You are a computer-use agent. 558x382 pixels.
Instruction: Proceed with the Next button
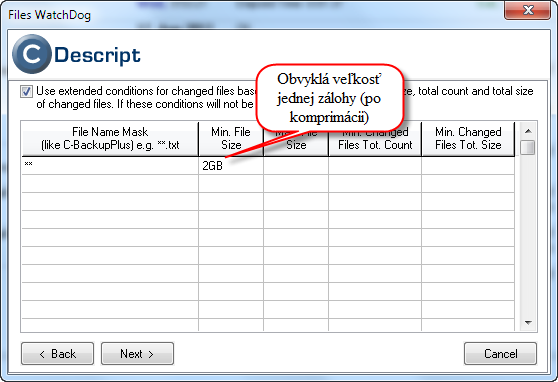tap(137, 354)
